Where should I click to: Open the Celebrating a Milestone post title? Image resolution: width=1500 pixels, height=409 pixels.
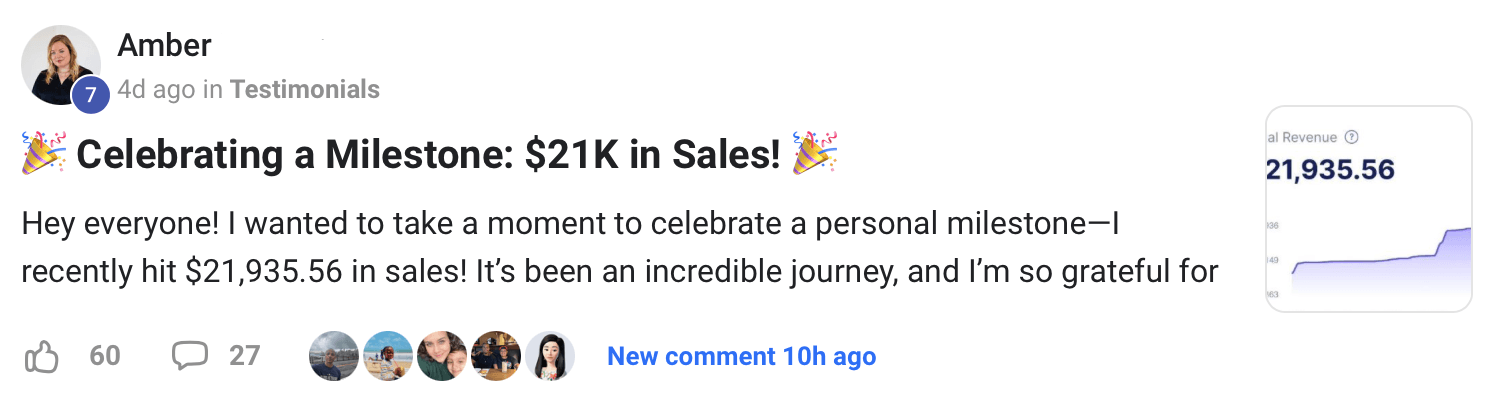(x=427, y=155)
